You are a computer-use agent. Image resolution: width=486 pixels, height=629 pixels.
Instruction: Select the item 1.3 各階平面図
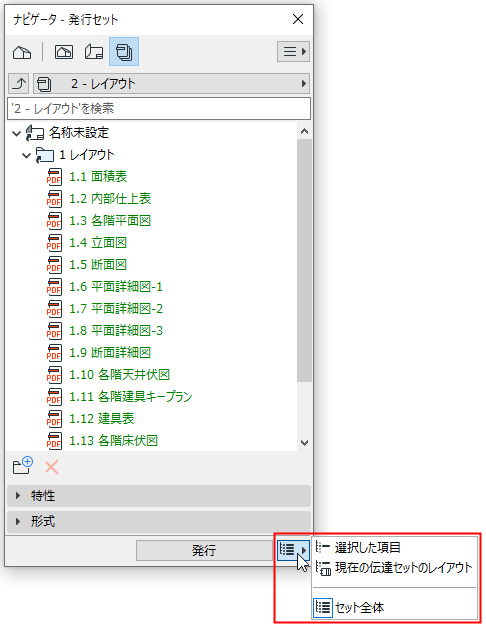tap(110, 221)
